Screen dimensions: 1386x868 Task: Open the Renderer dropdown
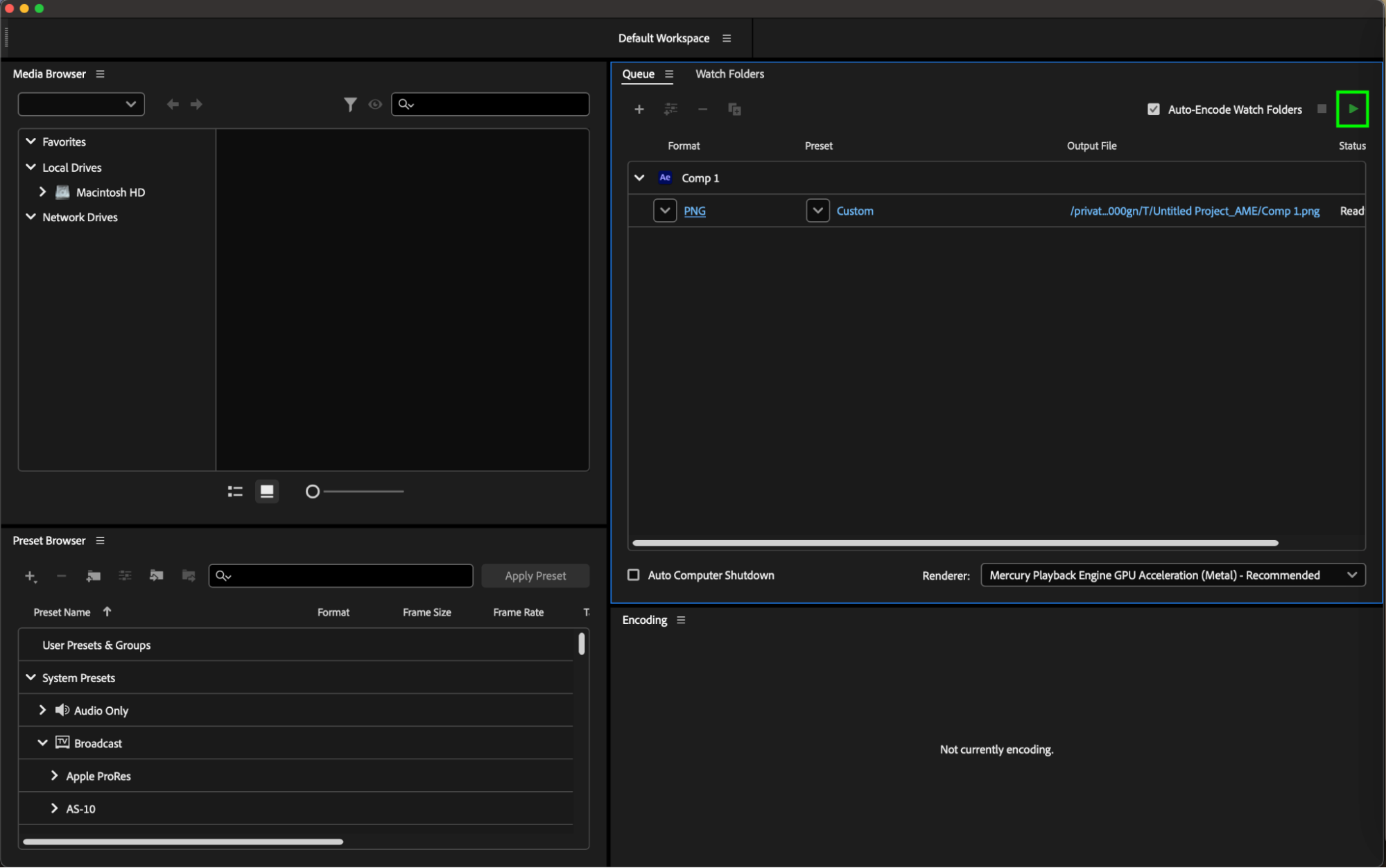(1172, 575)
